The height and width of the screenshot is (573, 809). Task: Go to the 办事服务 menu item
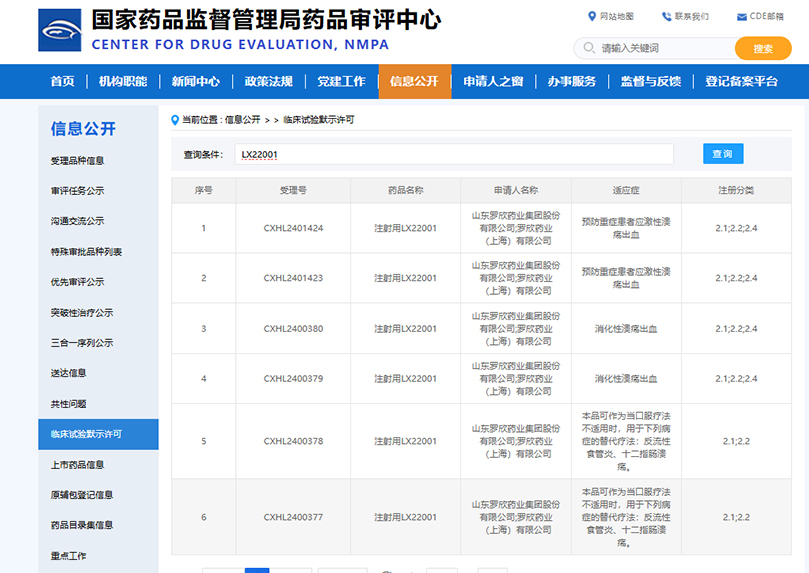point(571,82)
